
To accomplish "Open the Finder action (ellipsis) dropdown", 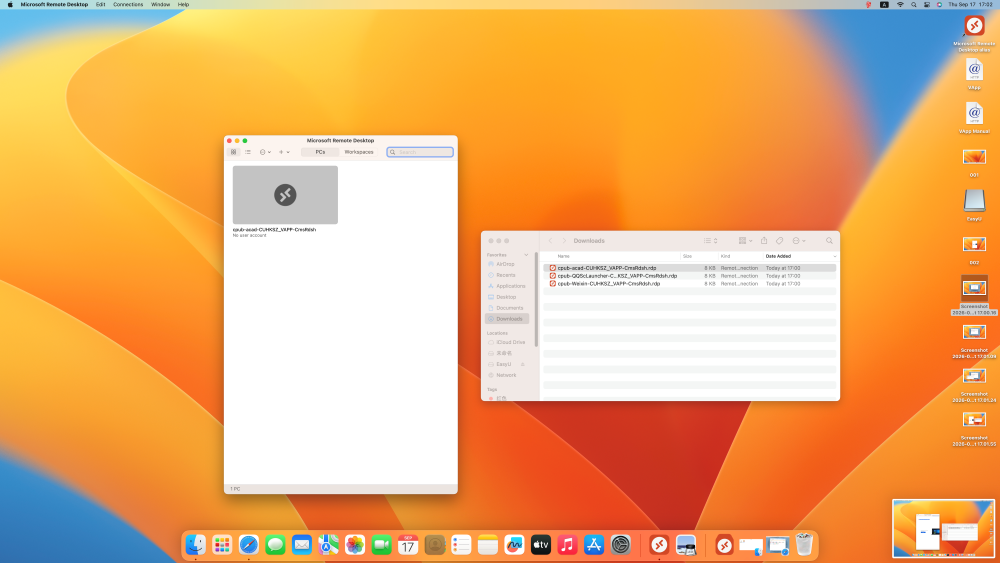I will coord(799,240).
